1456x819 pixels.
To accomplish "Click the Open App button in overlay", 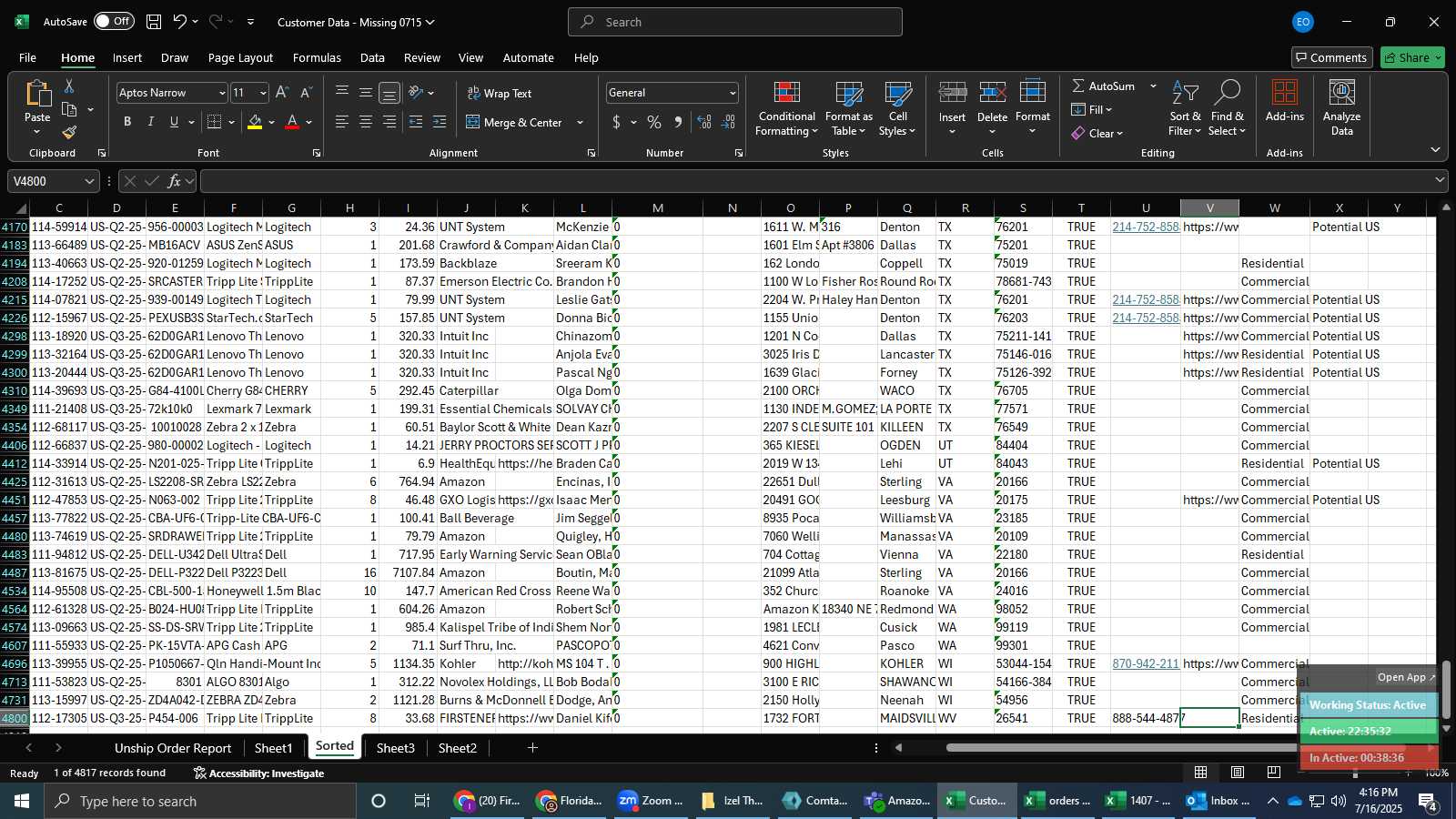I will coord(1405,677).
